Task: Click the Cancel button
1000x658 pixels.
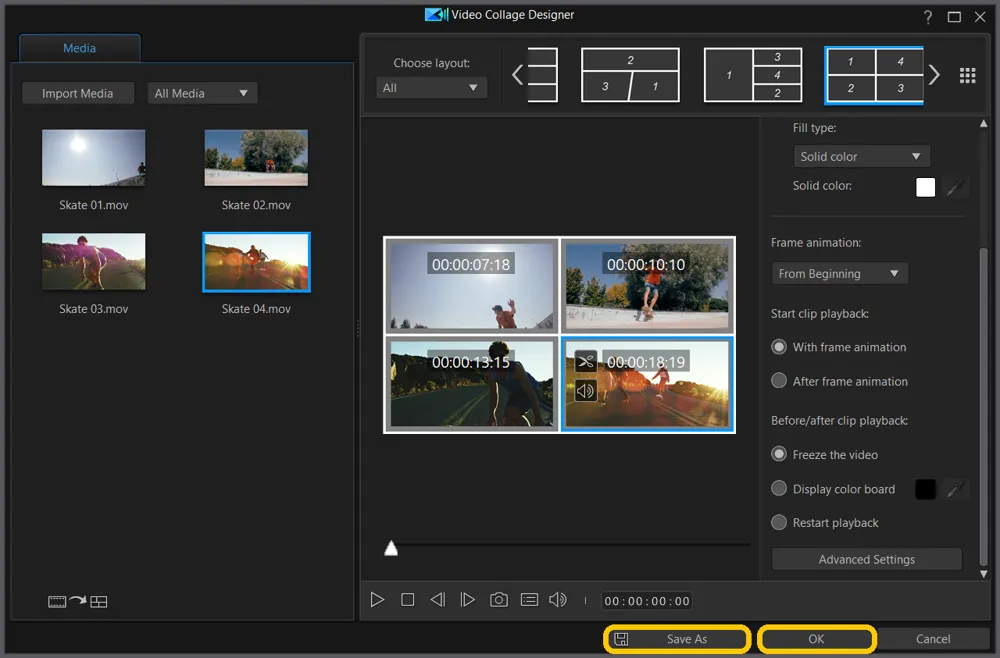Action: (933, 639)
